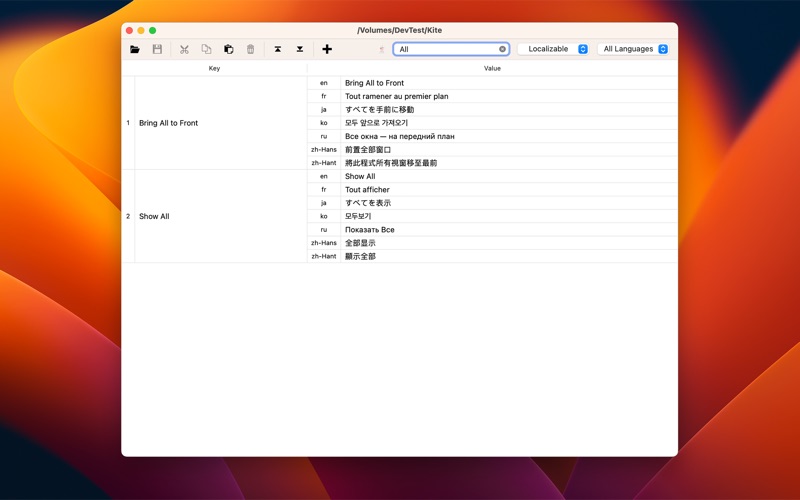The height and width of the screenshot is (500, 800).
Task: Click the scissors cut icon
Action: [x=184, y=49]
